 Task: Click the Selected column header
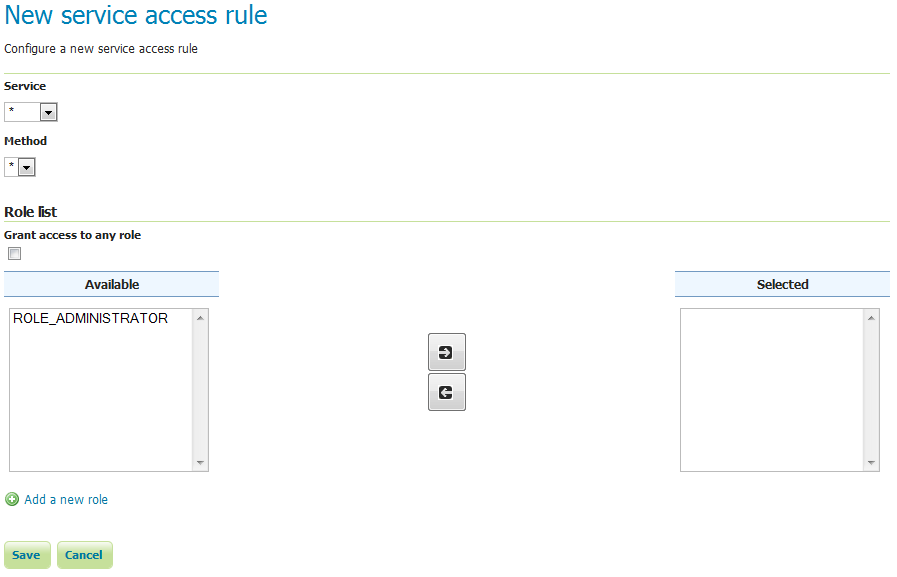pos(782,285)
